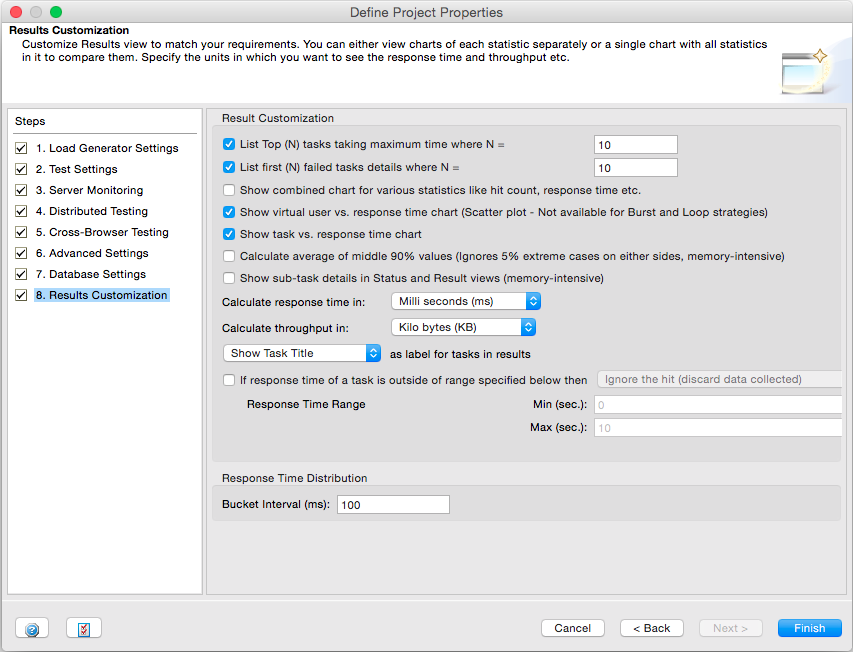The width and height of the screenshot is (853, 652).
Task: Click the < Back button
Action: [652, 628]
